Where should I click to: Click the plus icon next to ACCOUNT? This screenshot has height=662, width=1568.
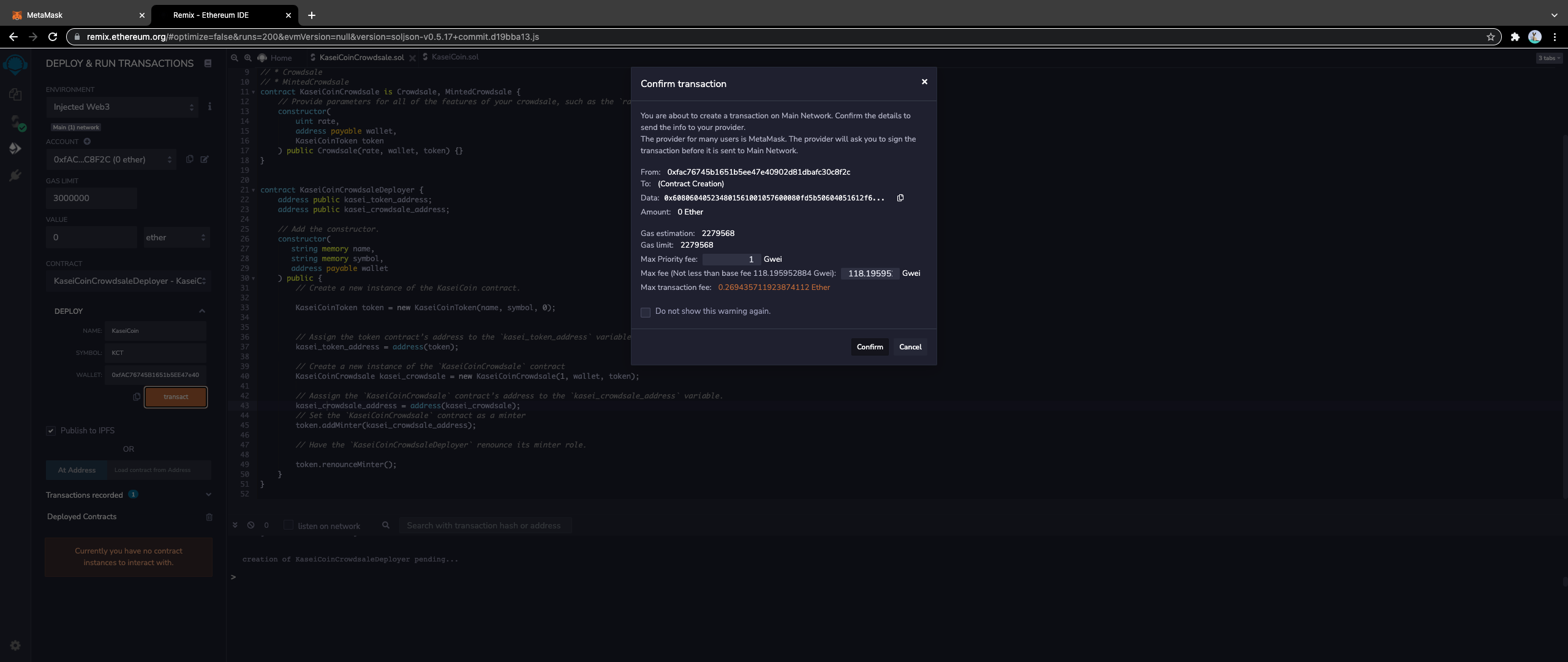pyautogui.click(x=87, y=142)
